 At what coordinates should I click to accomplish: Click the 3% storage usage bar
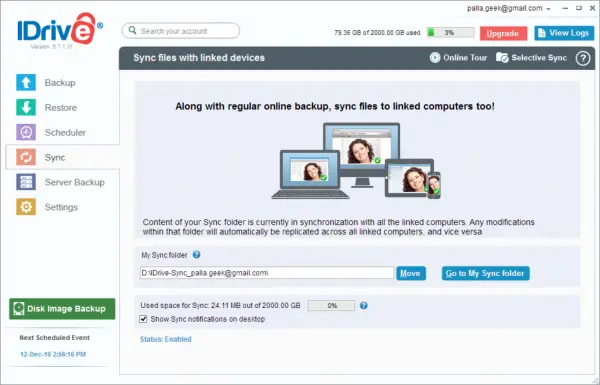click(450, 33)
